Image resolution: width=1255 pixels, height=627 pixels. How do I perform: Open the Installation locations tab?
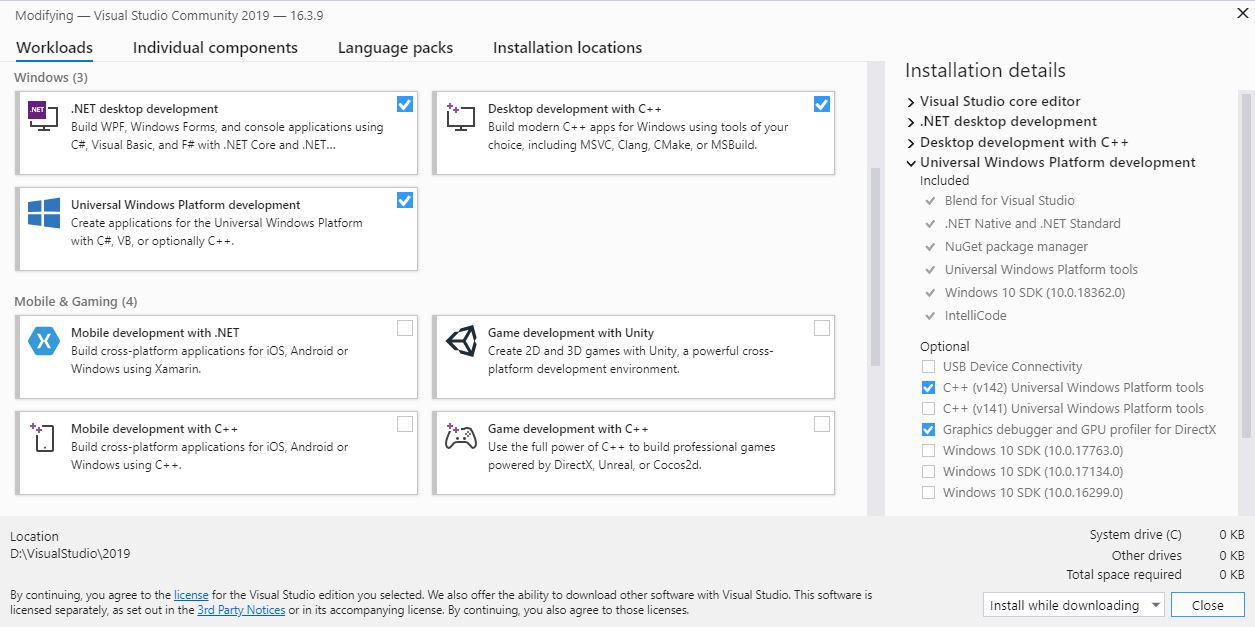(567, 48)
